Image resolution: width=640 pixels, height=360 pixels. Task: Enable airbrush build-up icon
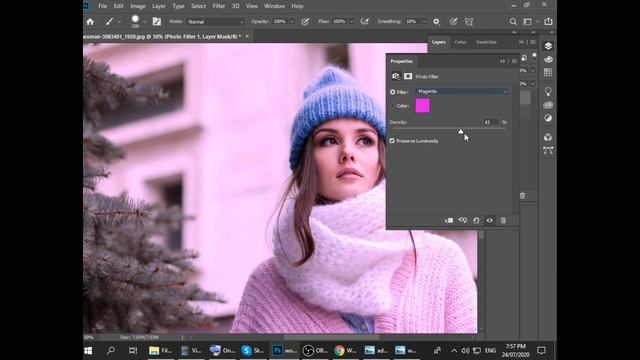[x=365, y=22]
